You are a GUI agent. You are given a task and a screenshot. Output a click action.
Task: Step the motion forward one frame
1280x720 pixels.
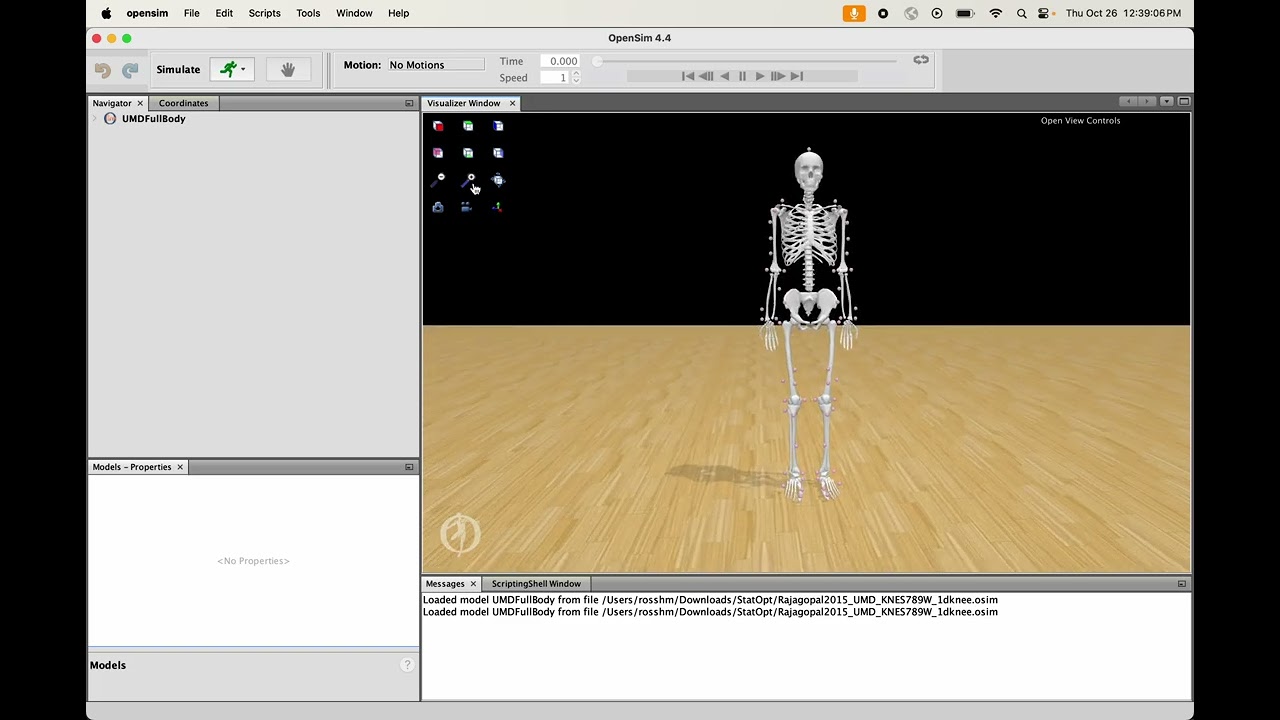[x=778, y=76]
